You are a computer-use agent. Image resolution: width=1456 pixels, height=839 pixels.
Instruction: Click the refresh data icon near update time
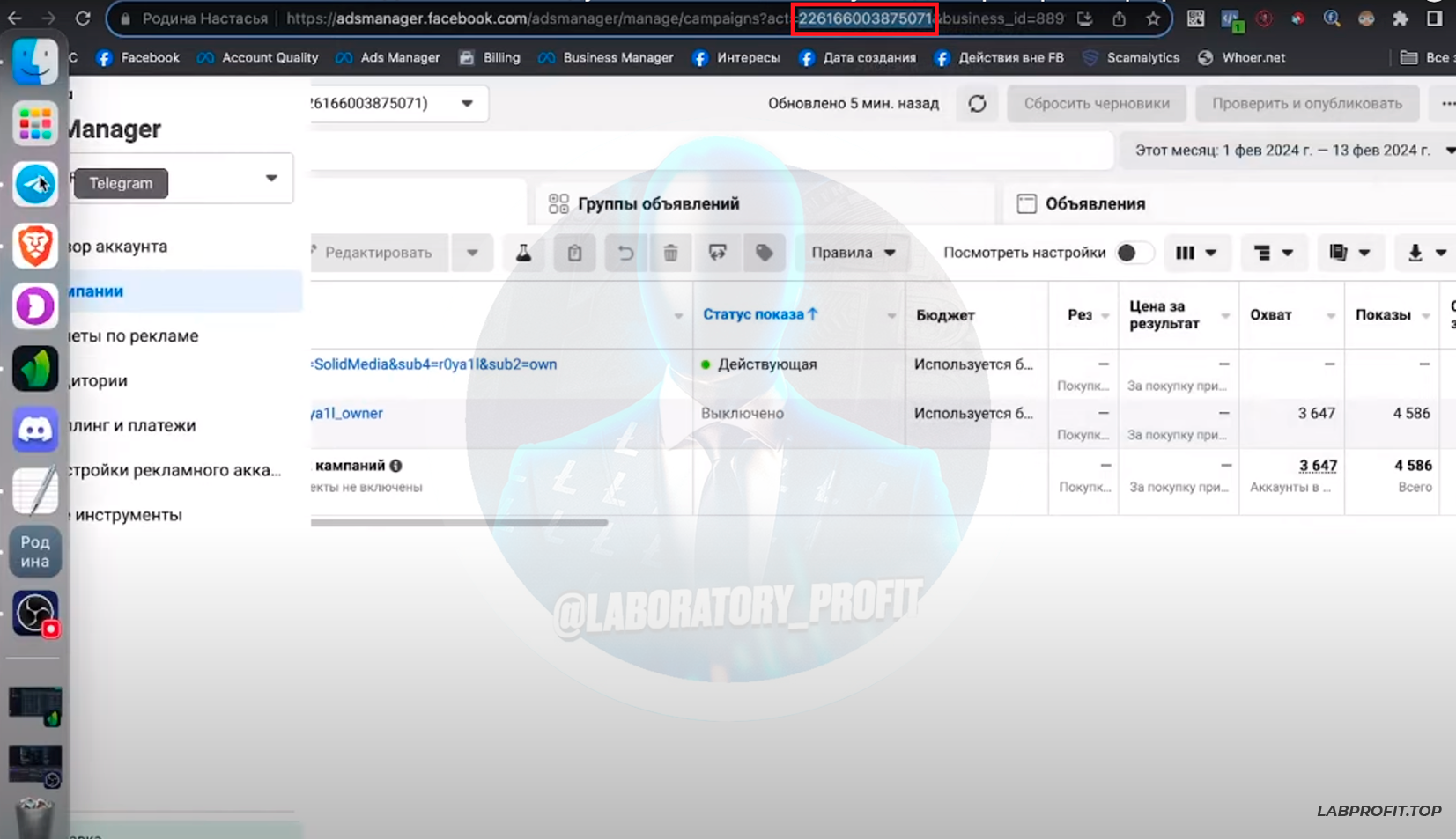point(977,104)
